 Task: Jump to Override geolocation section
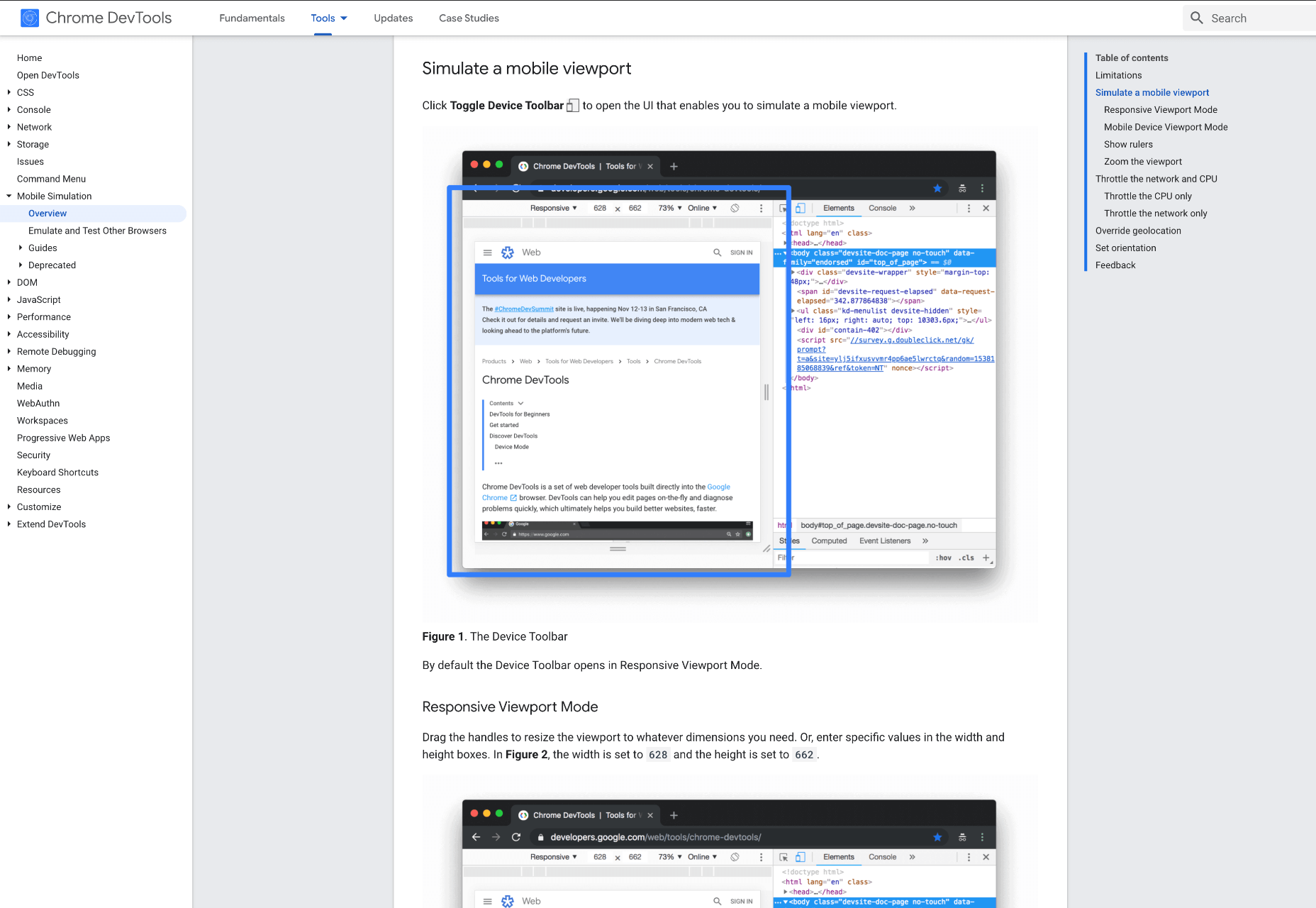coord(1138,231)
